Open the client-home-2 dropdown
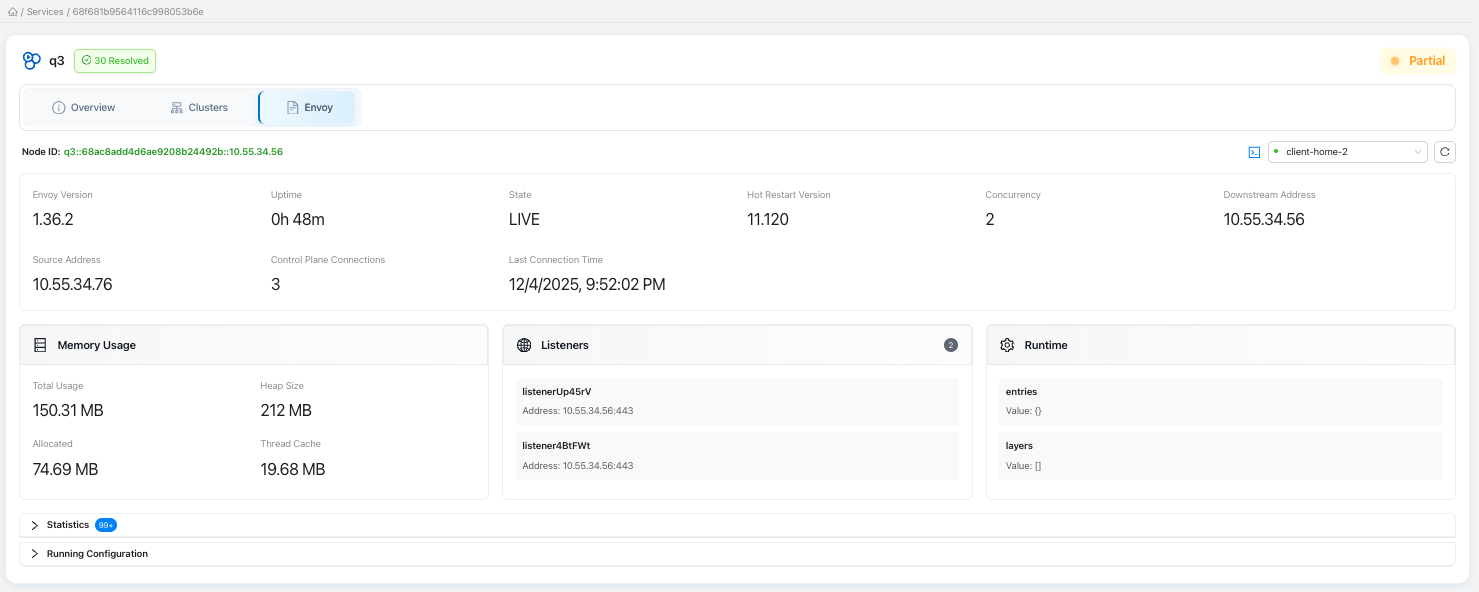The image size is (1479, 592). point(1347,152)
